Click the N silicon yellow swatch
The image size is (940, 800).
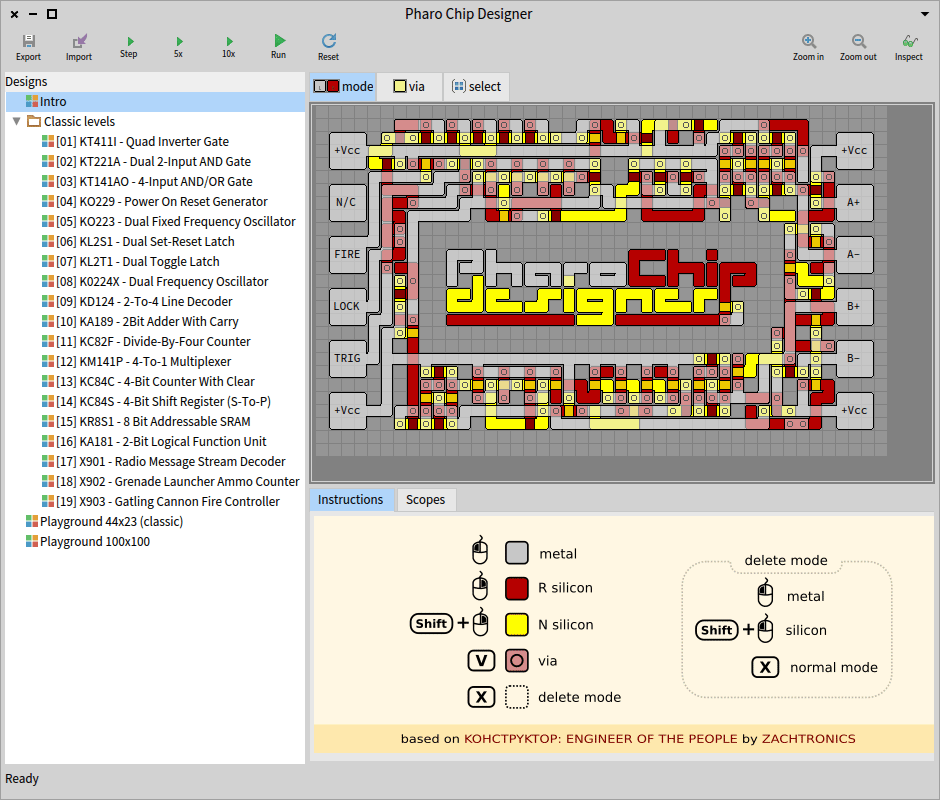tap(517, 624)
